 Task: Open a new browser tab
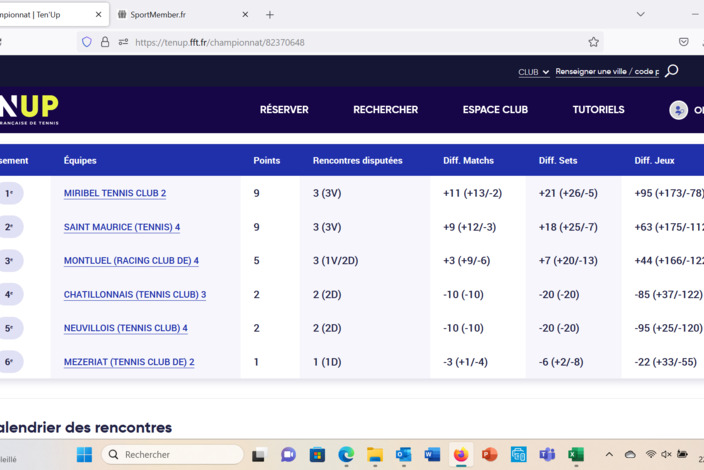pyautogui.click(x=269, y=15)
